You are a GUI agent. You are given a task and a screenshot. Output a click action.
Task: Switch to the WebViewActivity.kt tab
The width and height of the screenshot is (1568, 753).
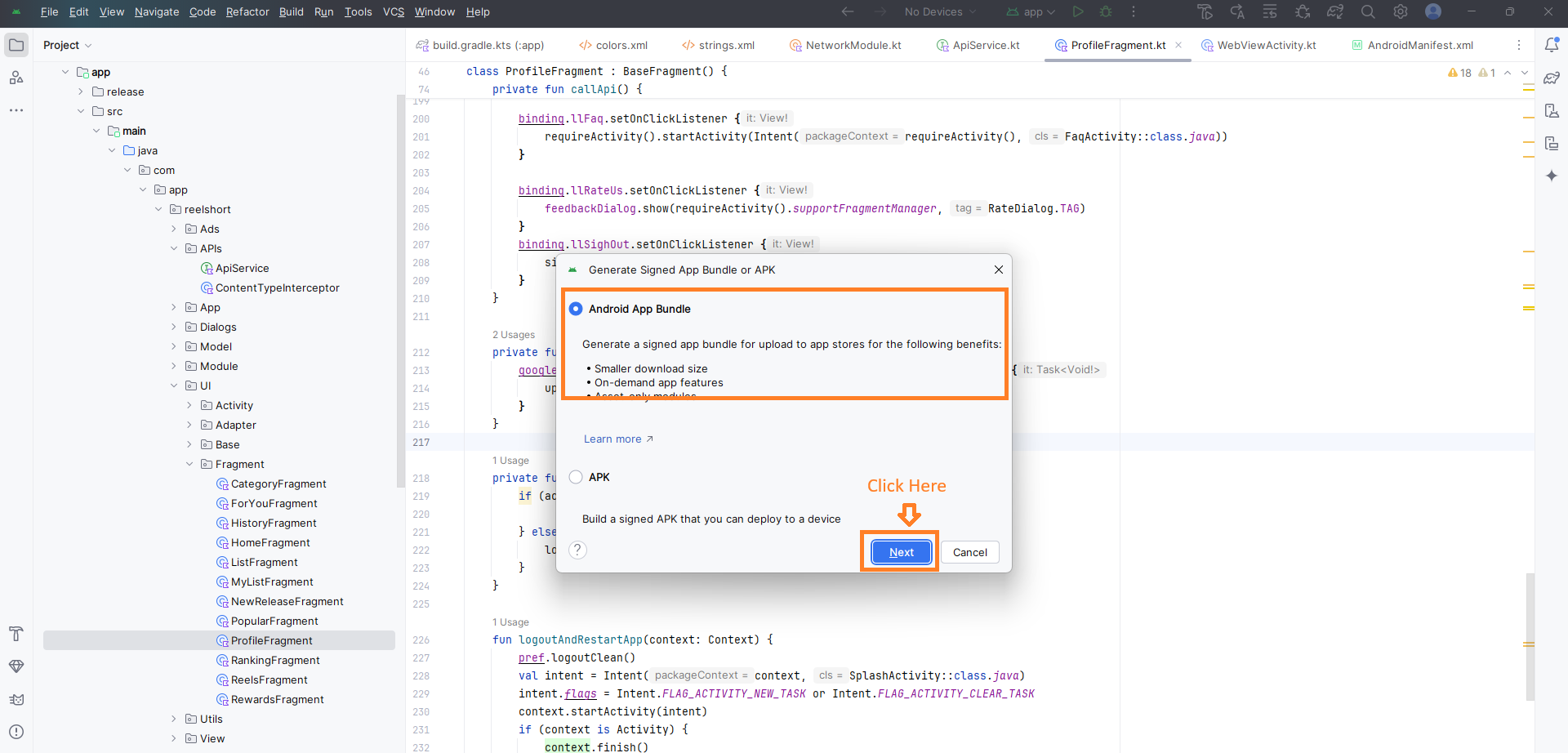tap(1258, 45)
